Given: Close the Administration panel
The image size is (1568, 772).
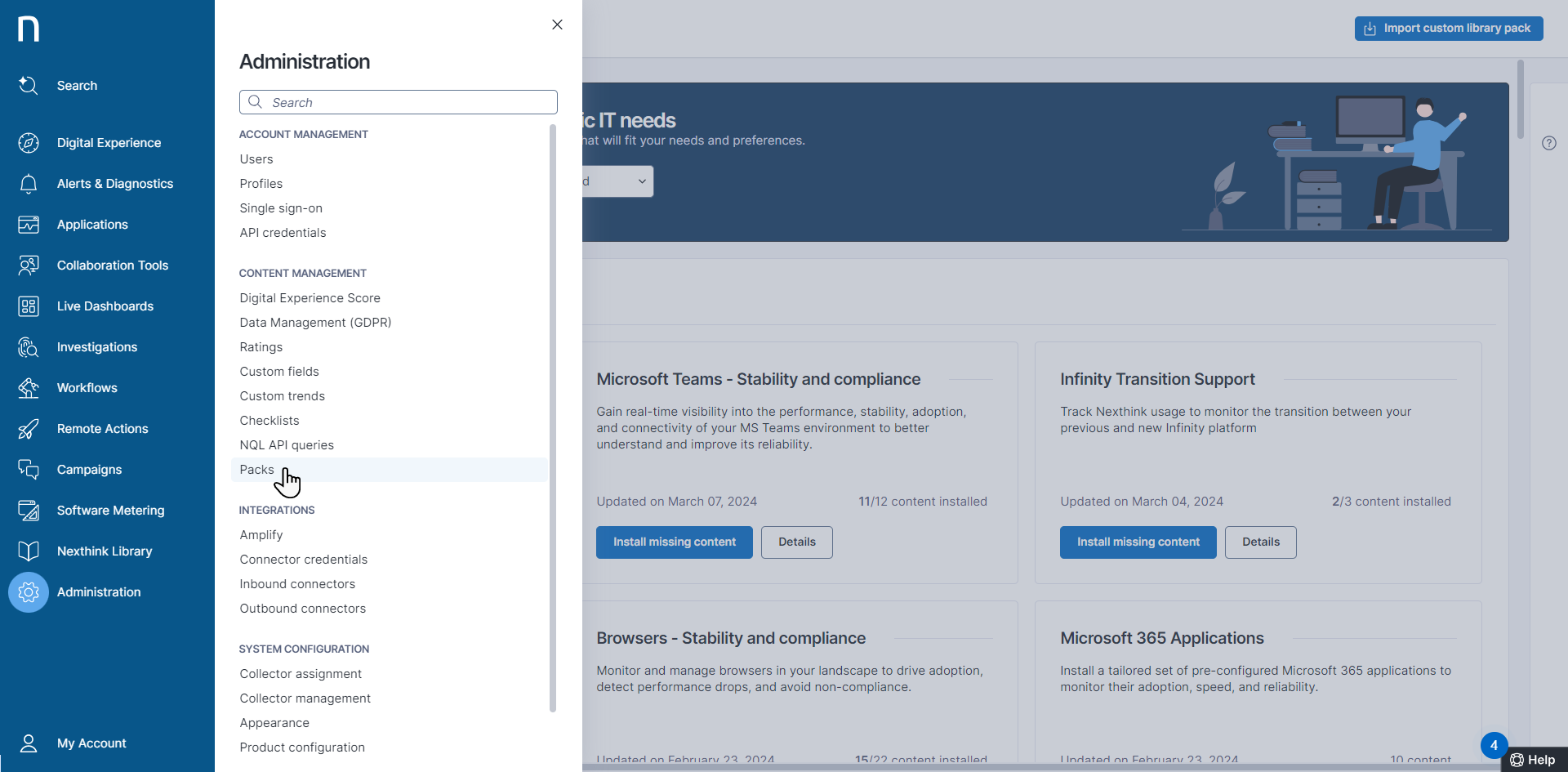Looking at the screenshot, I should tap(557, 25).
